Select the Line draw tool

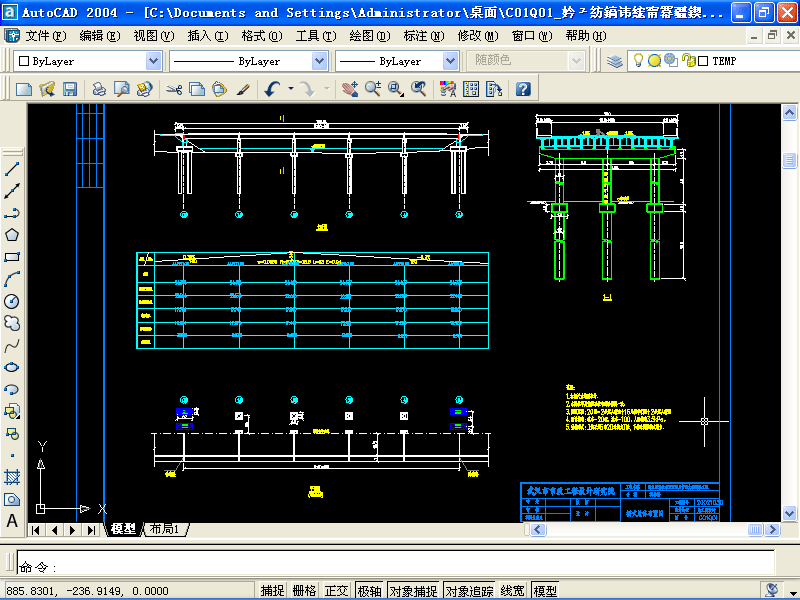pyautogui.click(x=12, y=169)
